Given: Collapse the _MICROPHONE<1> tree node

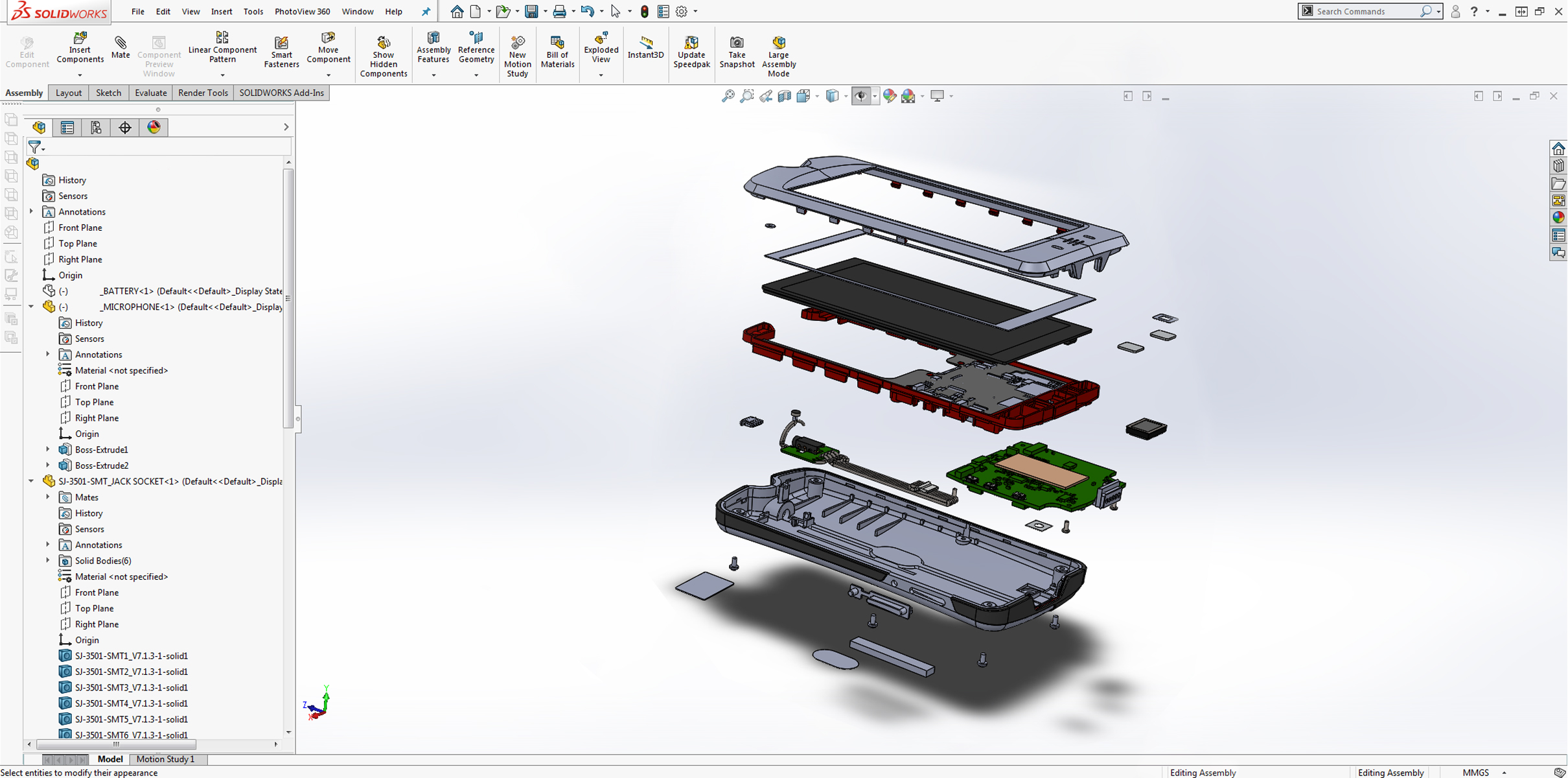Looking at the screenshot, I should click(31, 307).
